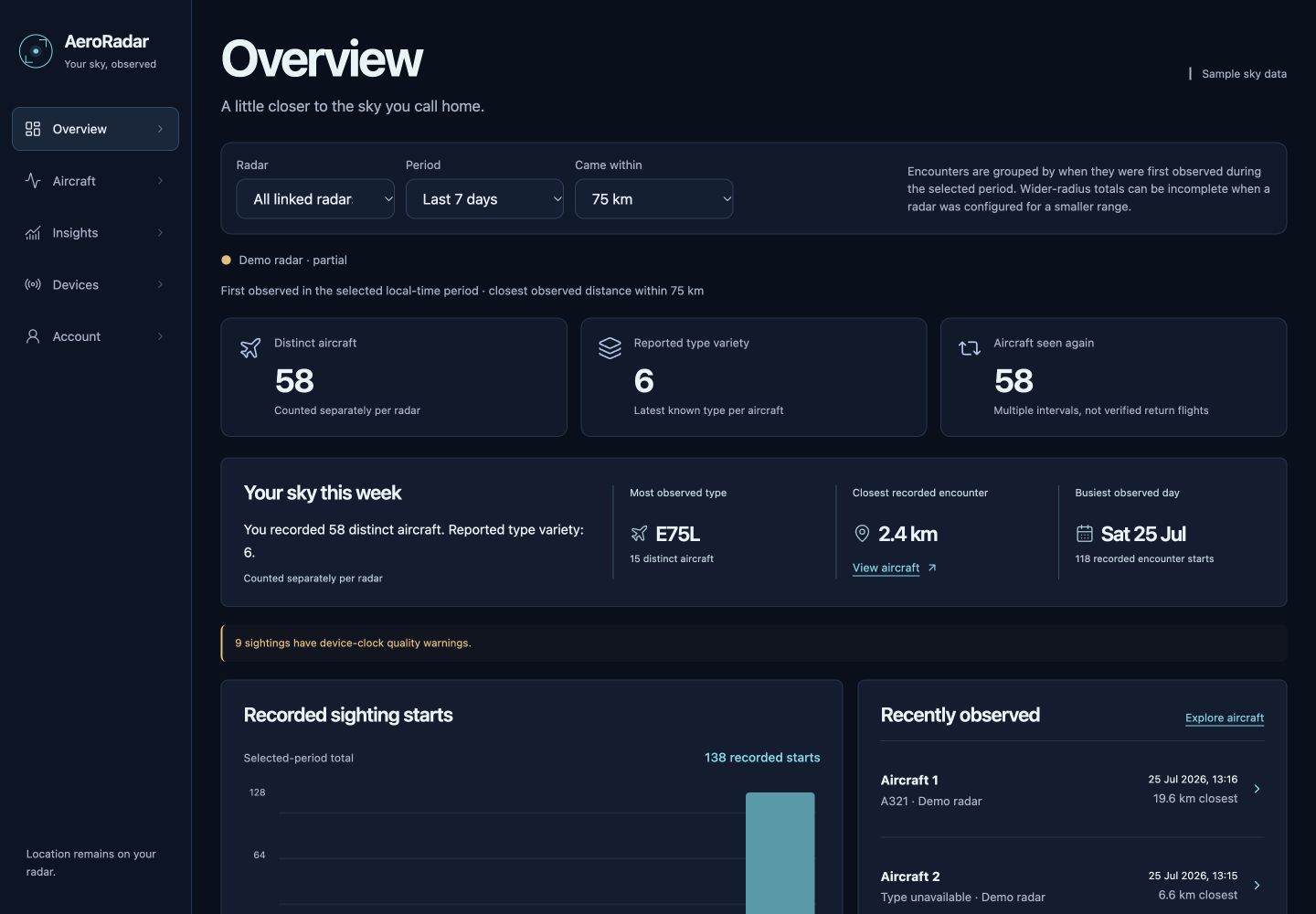
Task: Open the Account section in sidebar
Action: [95, 336]
